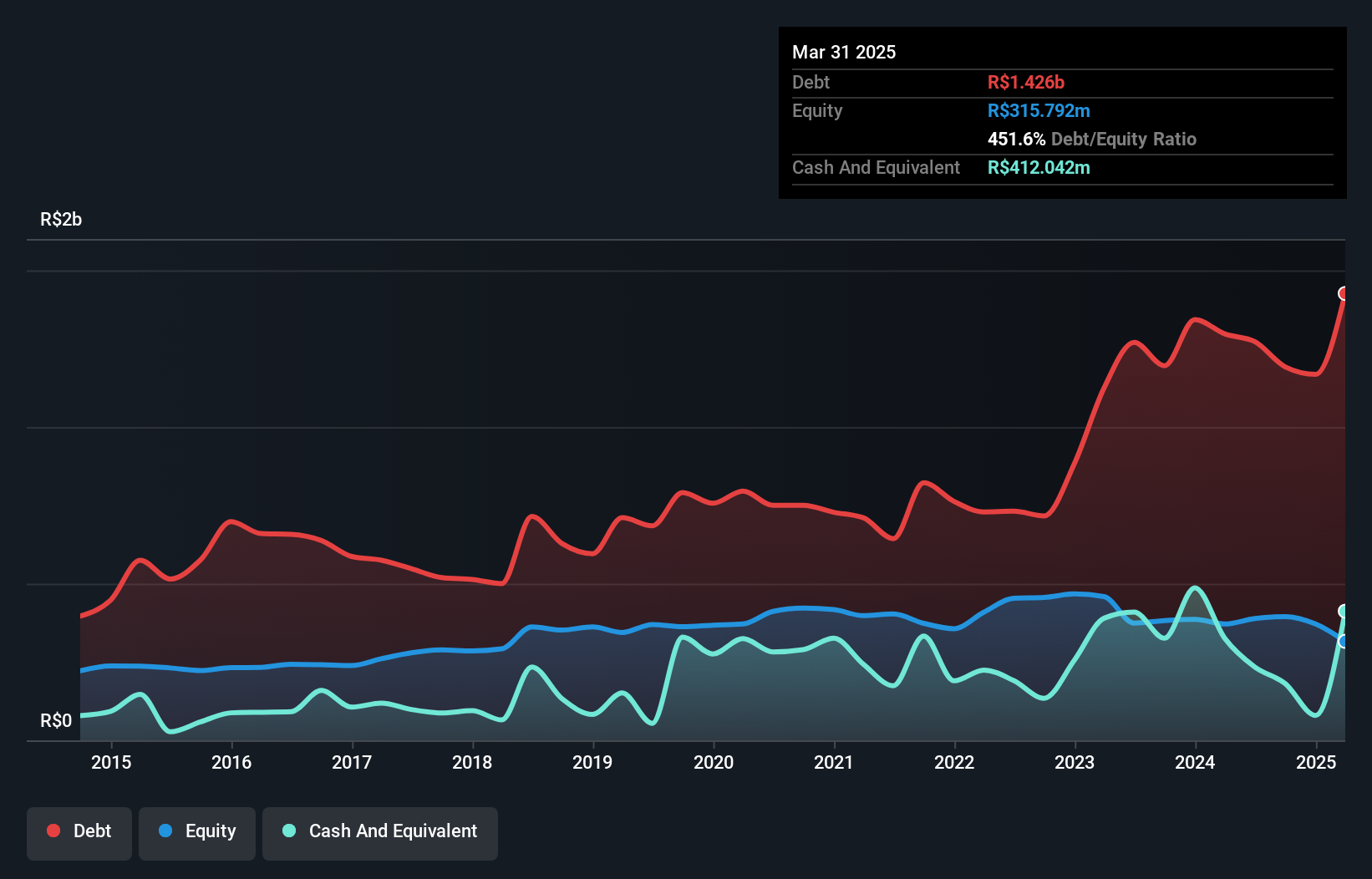
Task: Select the 2022 x-axis label
Action: click(x=954, y=762)
